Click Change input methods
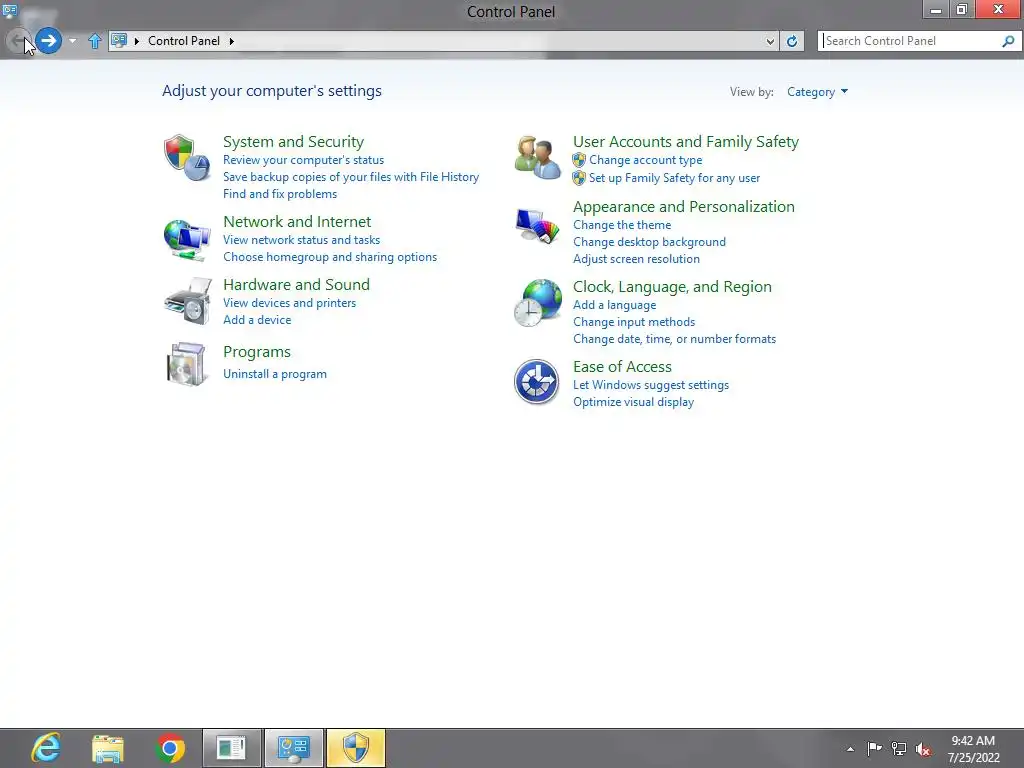The height and width of the screenshot is (768, 1024). (x=633, y=322)
